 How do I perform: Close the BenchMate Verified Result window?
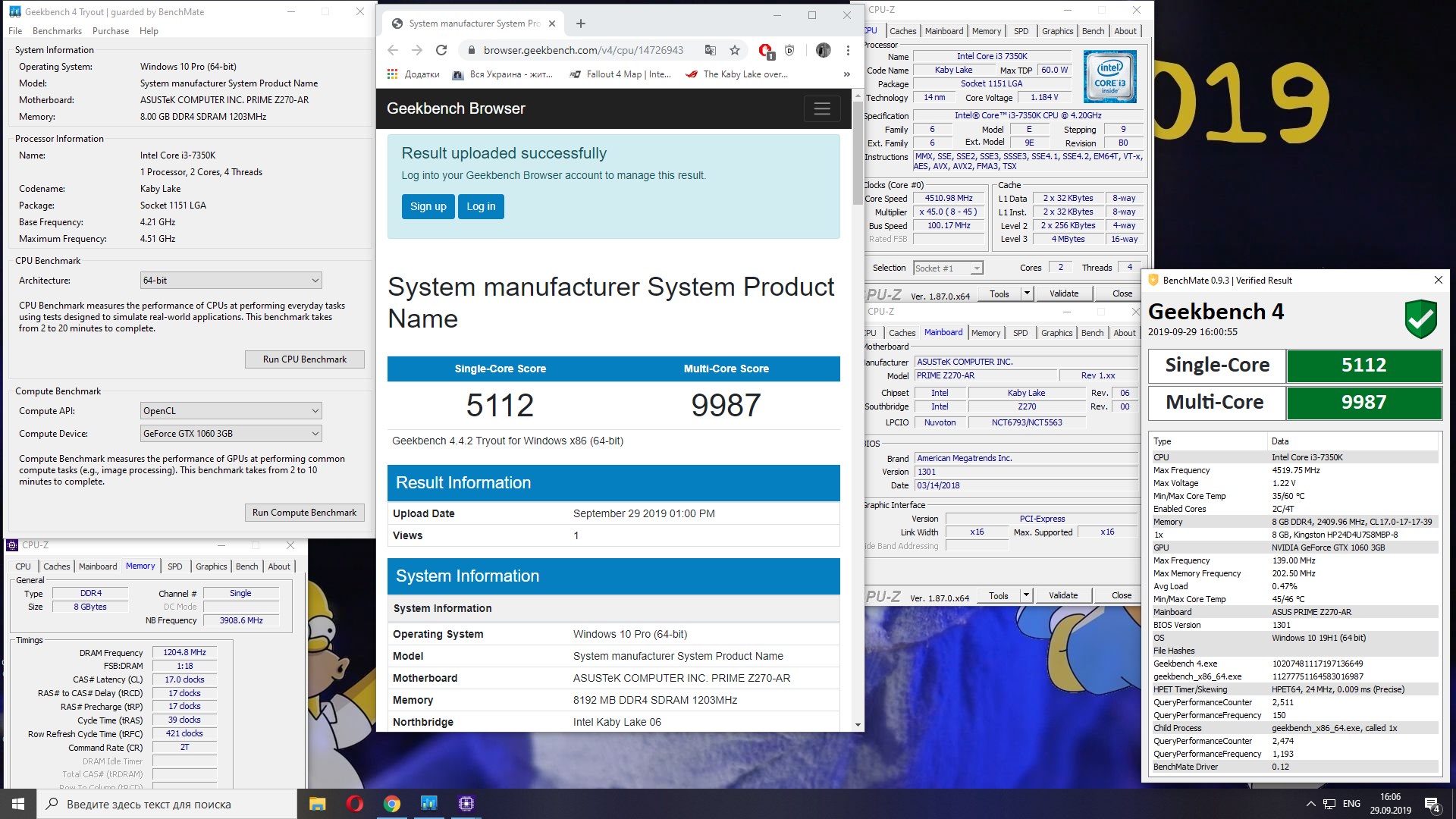[x=1438, y=280]
